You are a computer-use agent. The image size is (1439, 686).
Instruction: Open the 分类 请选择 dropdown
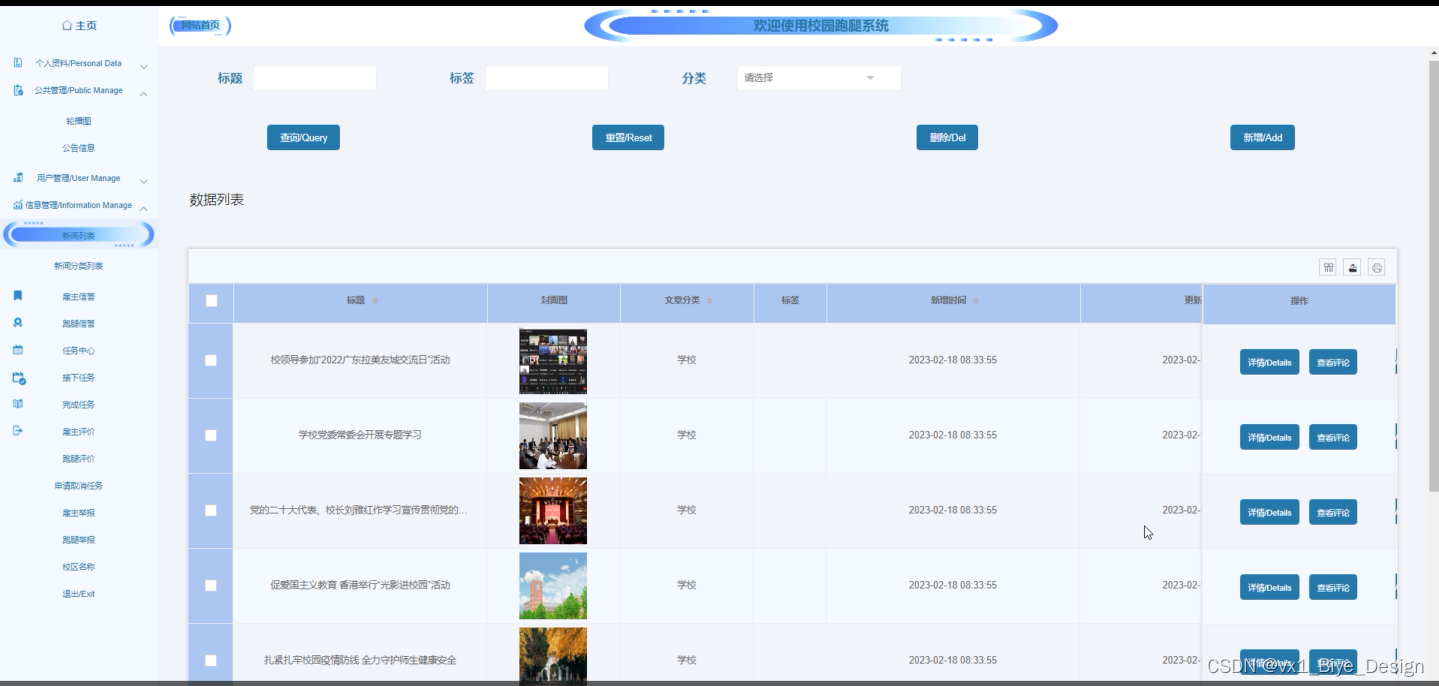coord(819,78)
